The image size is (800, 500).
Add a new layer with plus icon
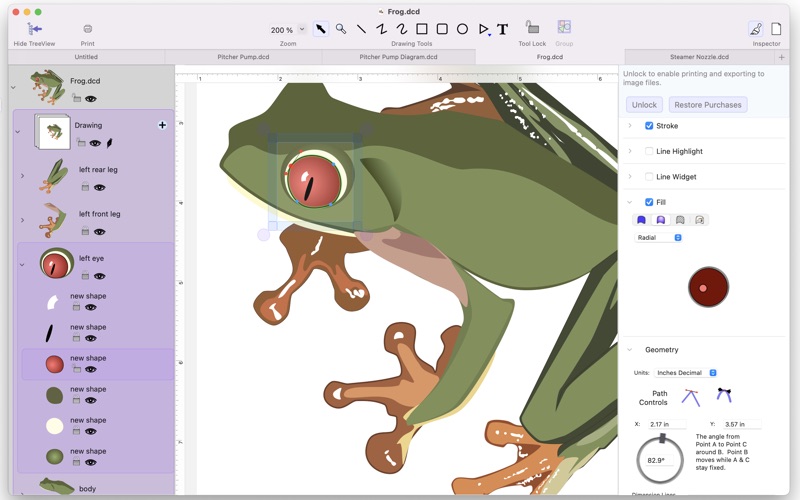[162, 125]
